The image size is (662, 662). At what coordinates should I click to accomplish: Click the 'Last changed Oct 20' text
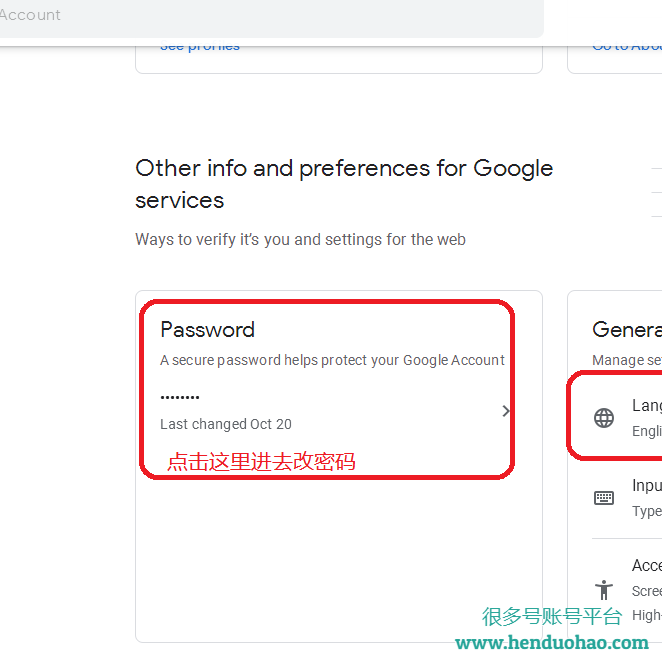coord(226,424)
